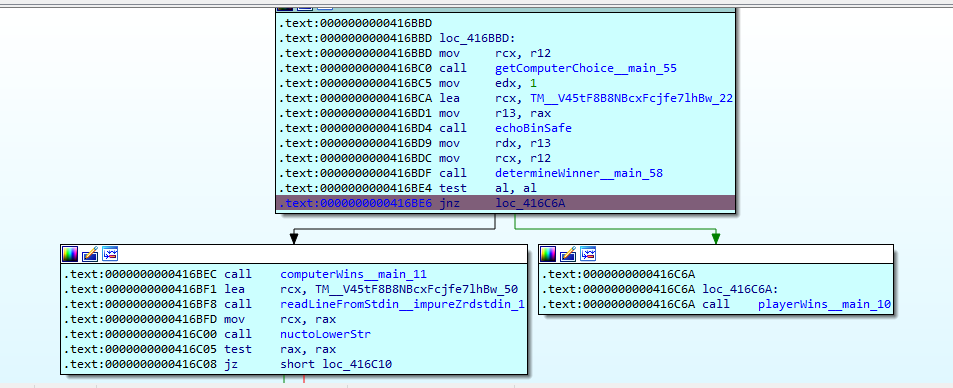
Task: Click 'mov rdx, r13' instruction
Action: [x=495, y=144]
